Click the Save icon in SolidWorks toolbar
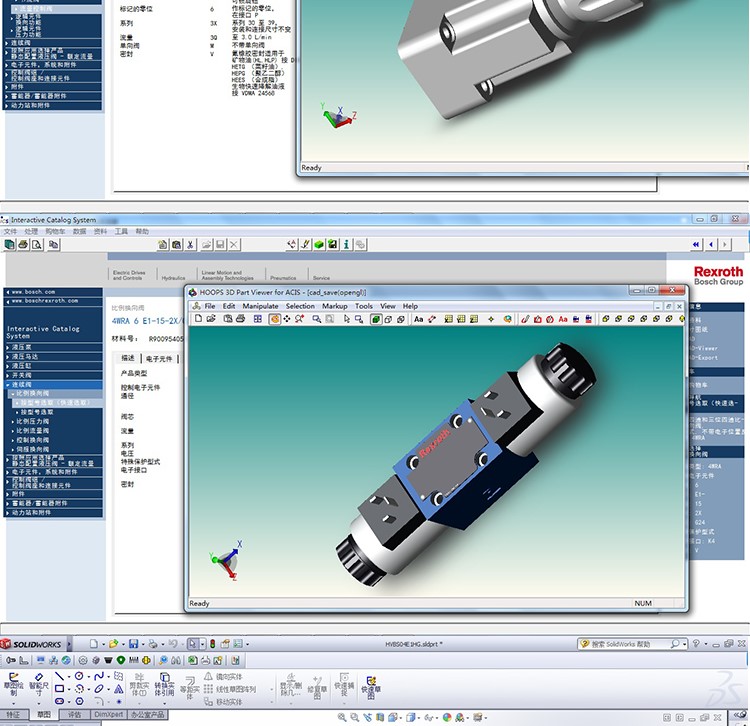750x726 pixels. click(133, 644)
